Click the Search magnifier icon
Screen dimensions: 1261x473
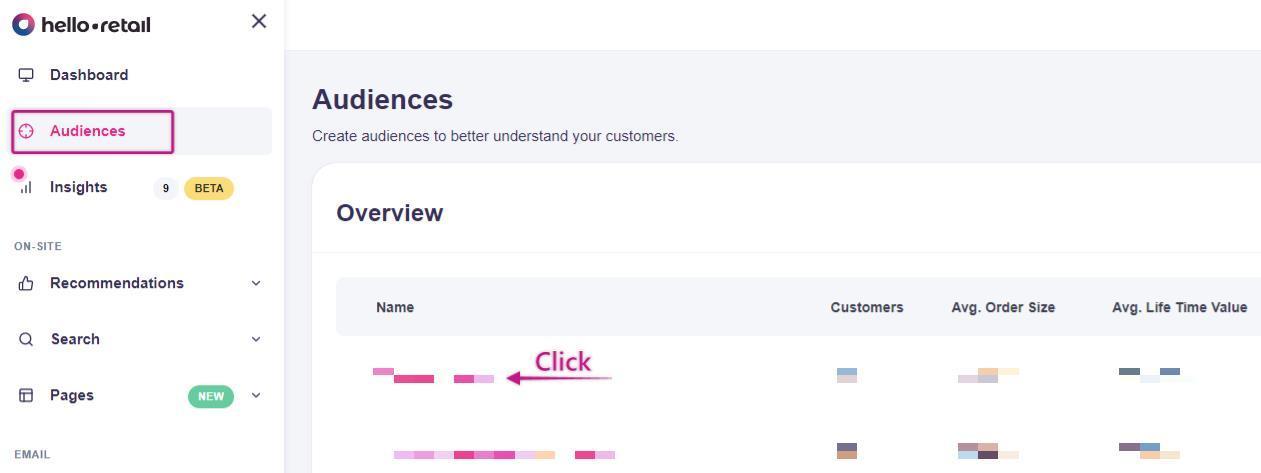(x=26, y=339)
